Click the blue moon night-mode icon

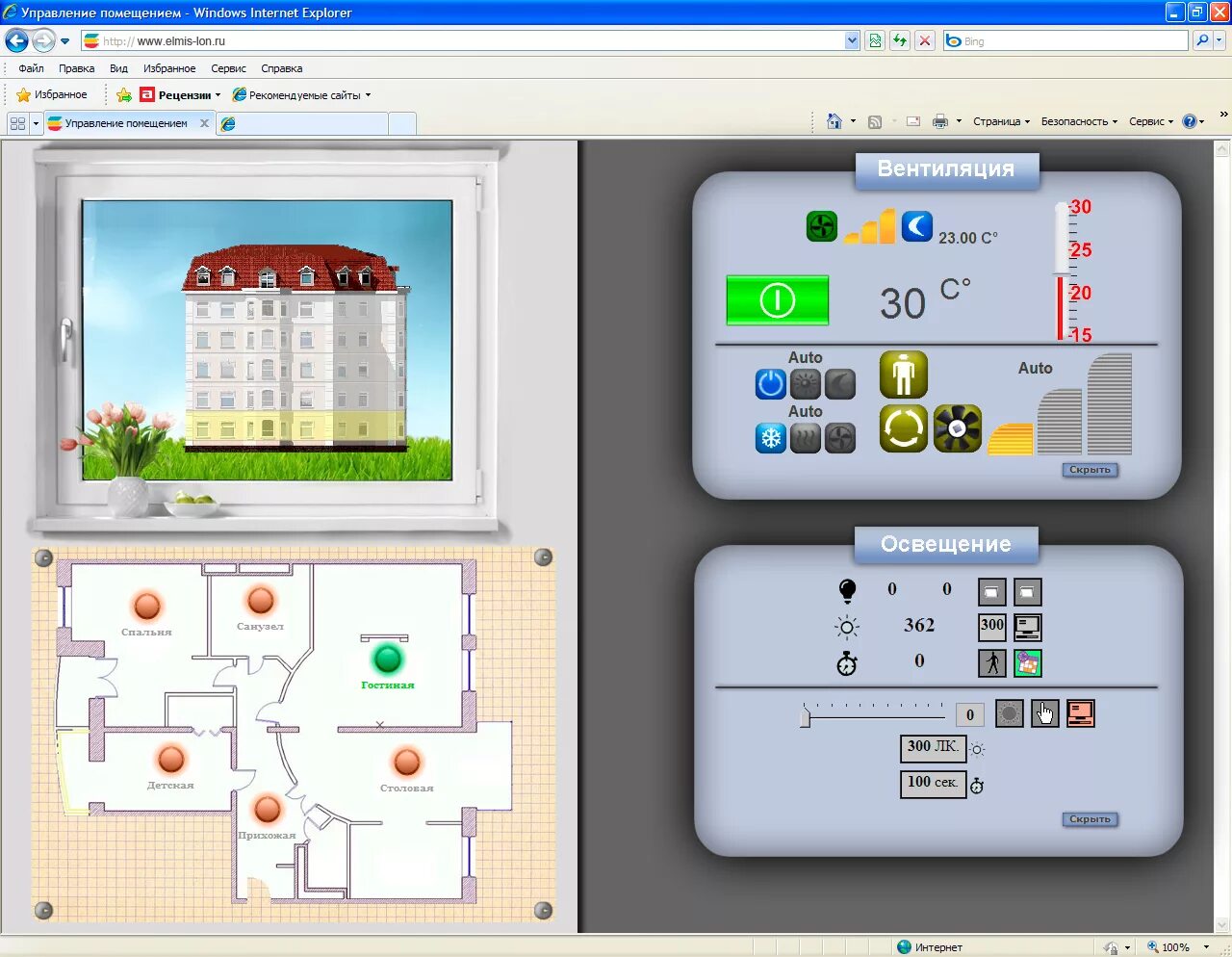[x=917, y=226]
